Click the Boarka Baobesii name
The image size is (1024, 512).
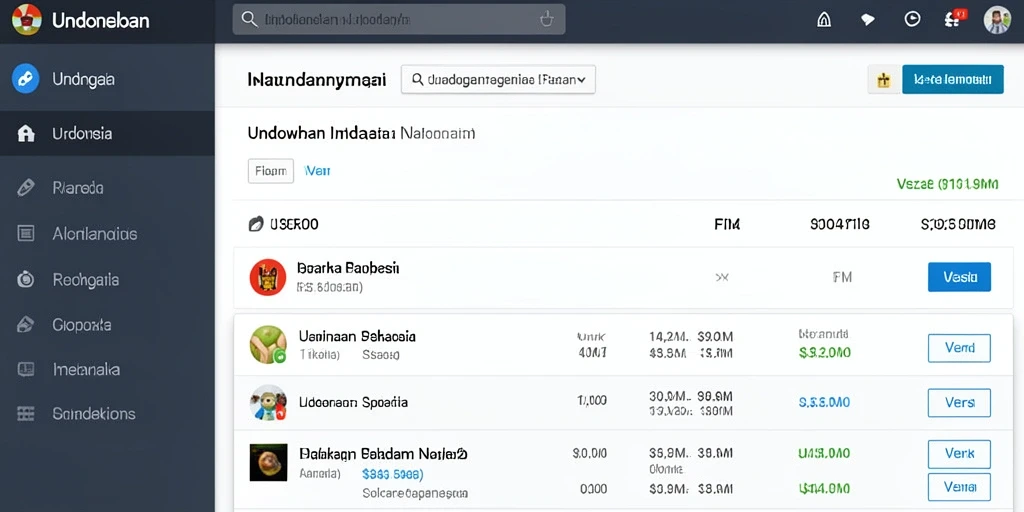(348, 268)
